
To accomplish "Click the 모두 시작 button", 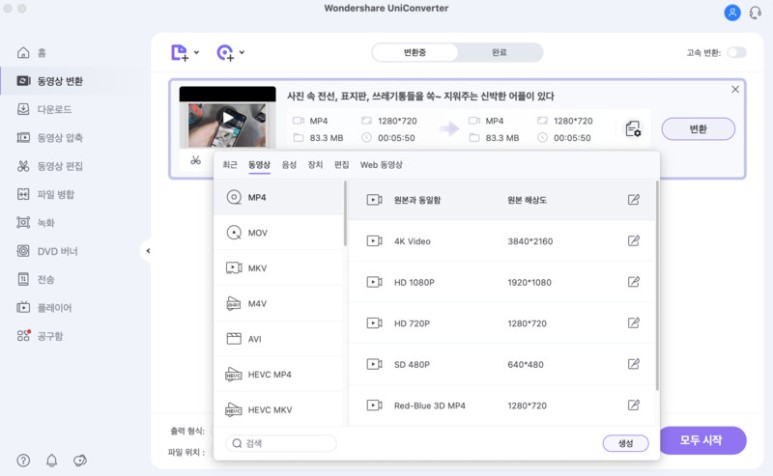I will (701, 440).
